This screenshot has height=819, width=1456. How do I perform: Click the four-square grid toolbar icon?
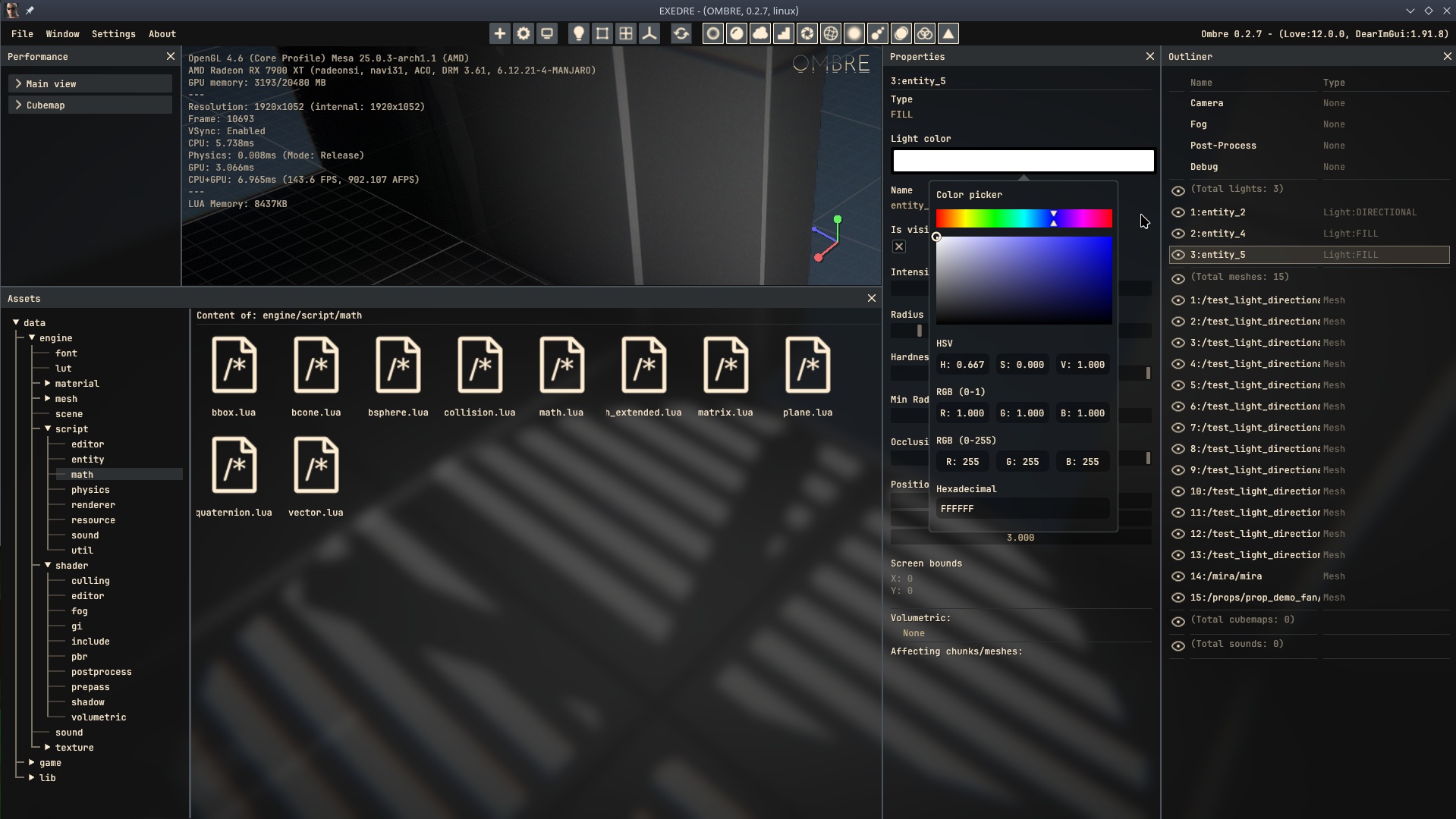pyautogui.click(x=626, y=33)
